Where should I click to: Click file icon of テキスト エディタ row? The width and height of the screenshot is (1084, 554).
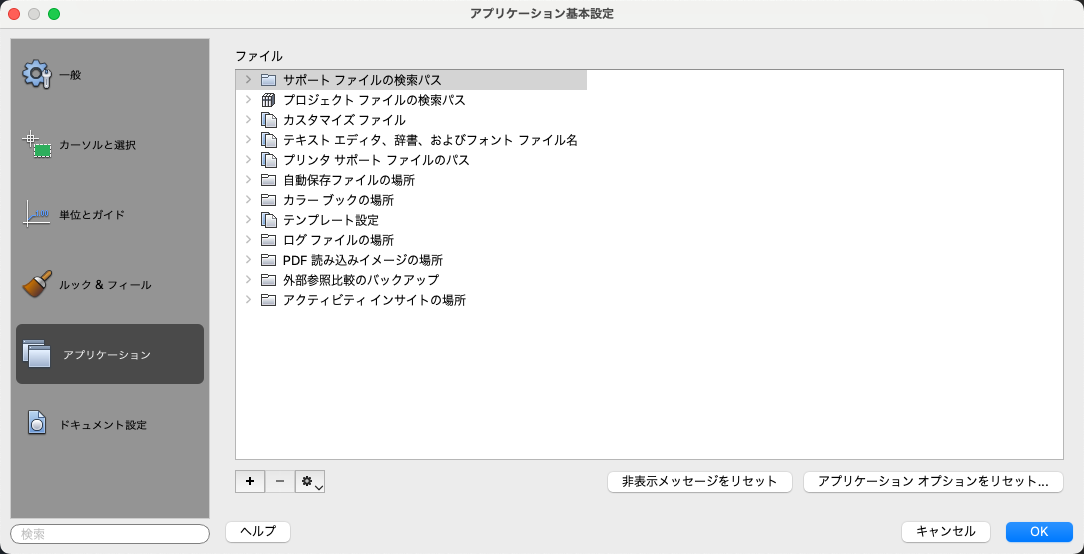268,140
